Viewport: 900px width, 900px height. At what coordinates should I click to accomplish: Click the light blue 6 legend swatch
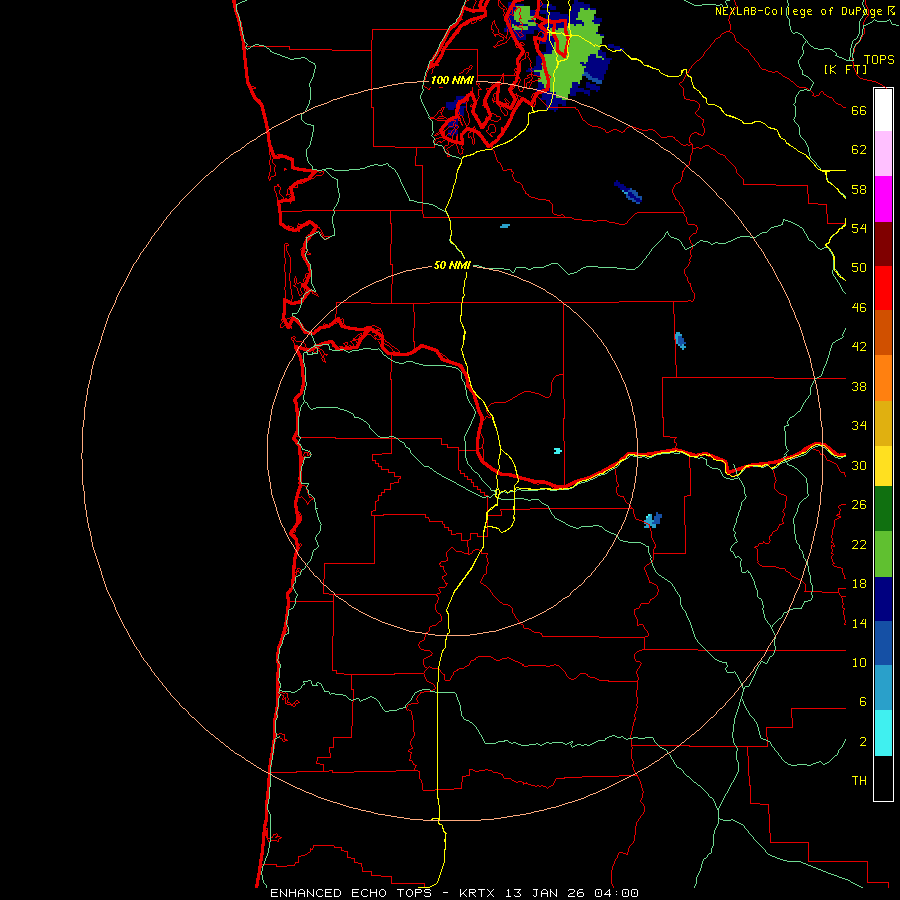(x=883, y=687)
